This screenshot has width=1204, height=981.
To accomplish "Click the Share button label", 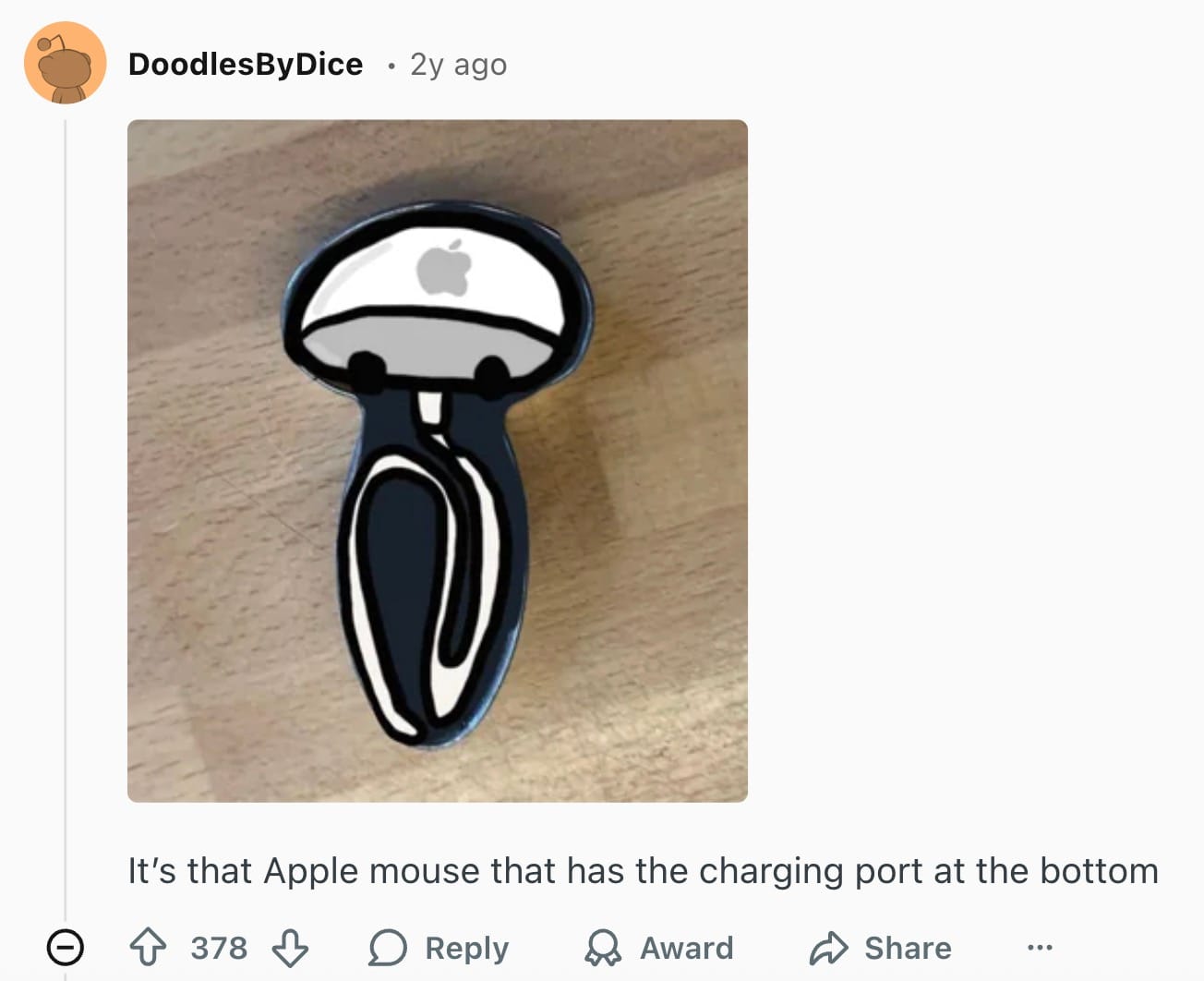I will [x=909, y=948].
